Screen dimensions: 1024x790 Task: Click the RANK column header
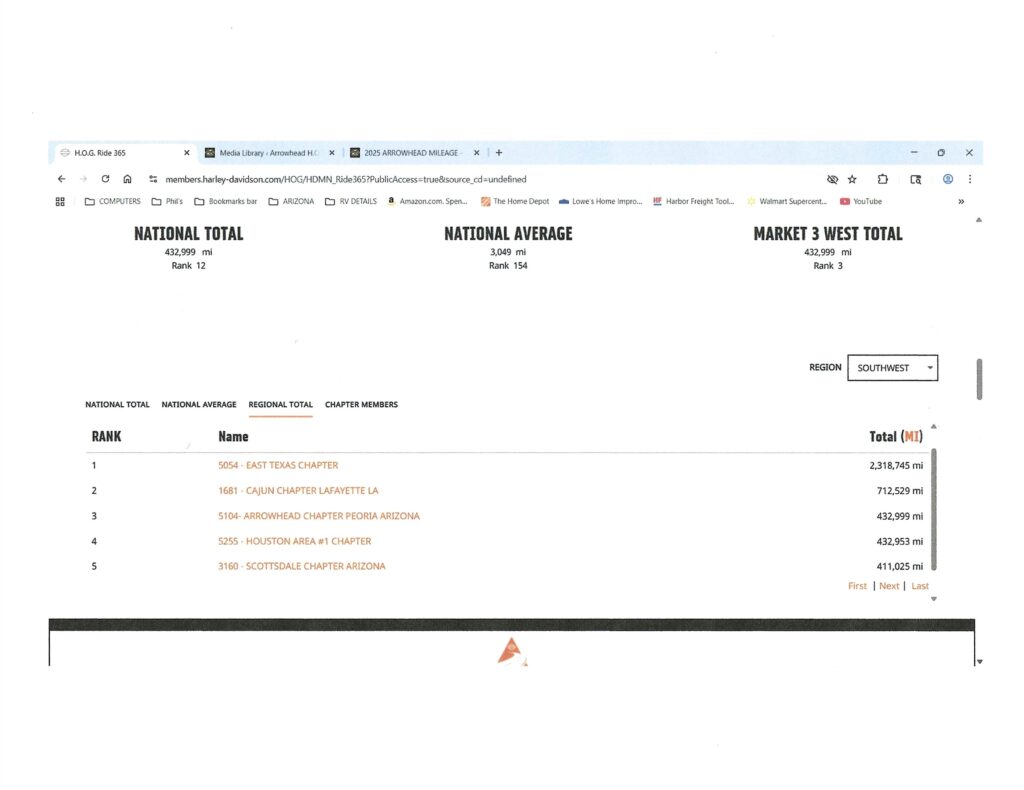coord(106,436)
